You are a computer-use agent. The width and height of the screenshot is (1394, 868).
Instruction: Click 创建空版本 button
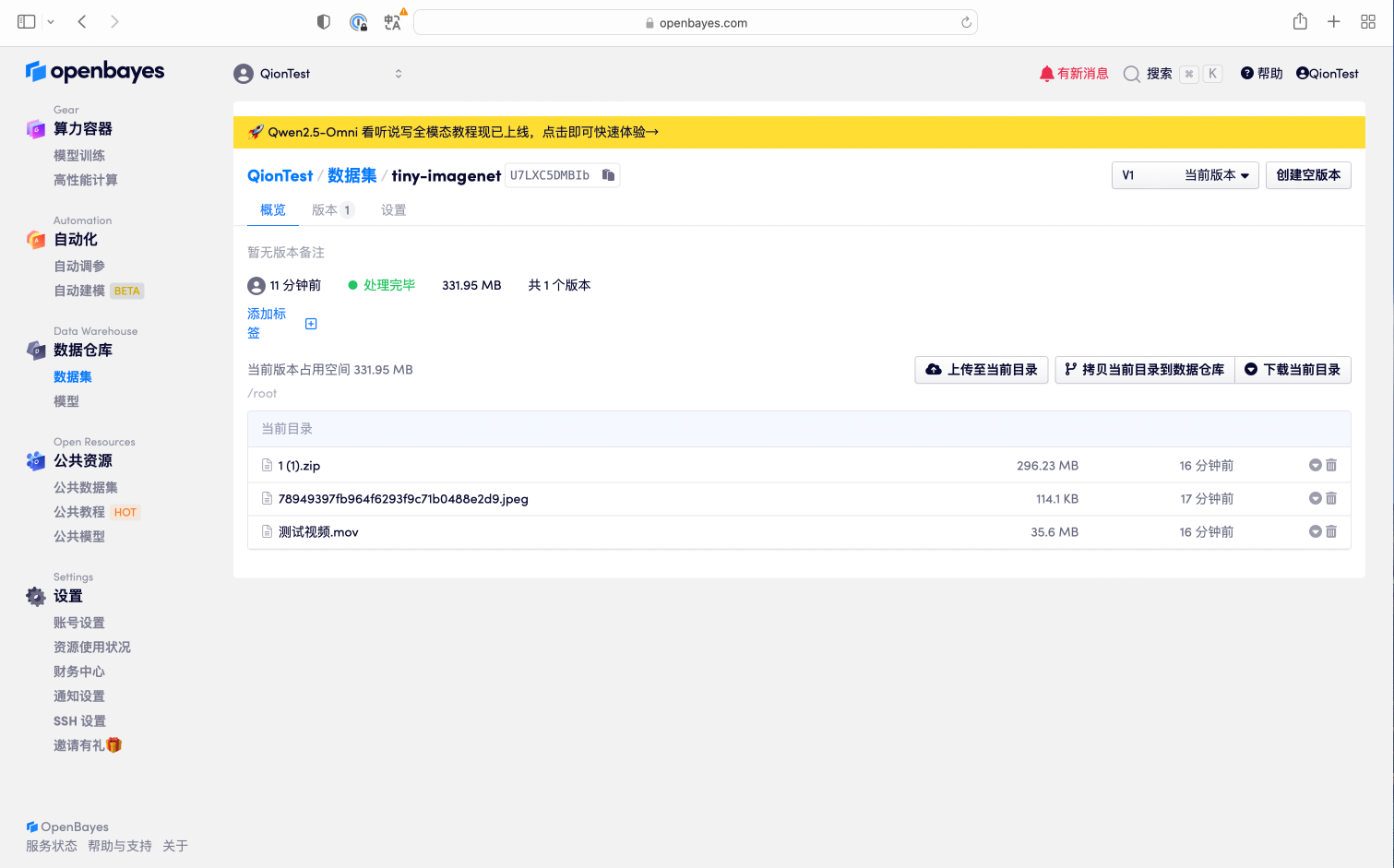coord(1308,175)
